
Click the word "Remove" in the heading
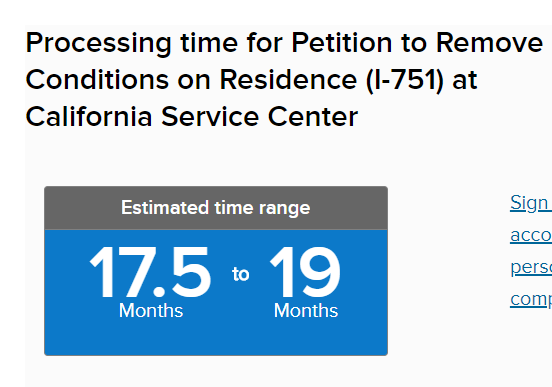[489, 43]
